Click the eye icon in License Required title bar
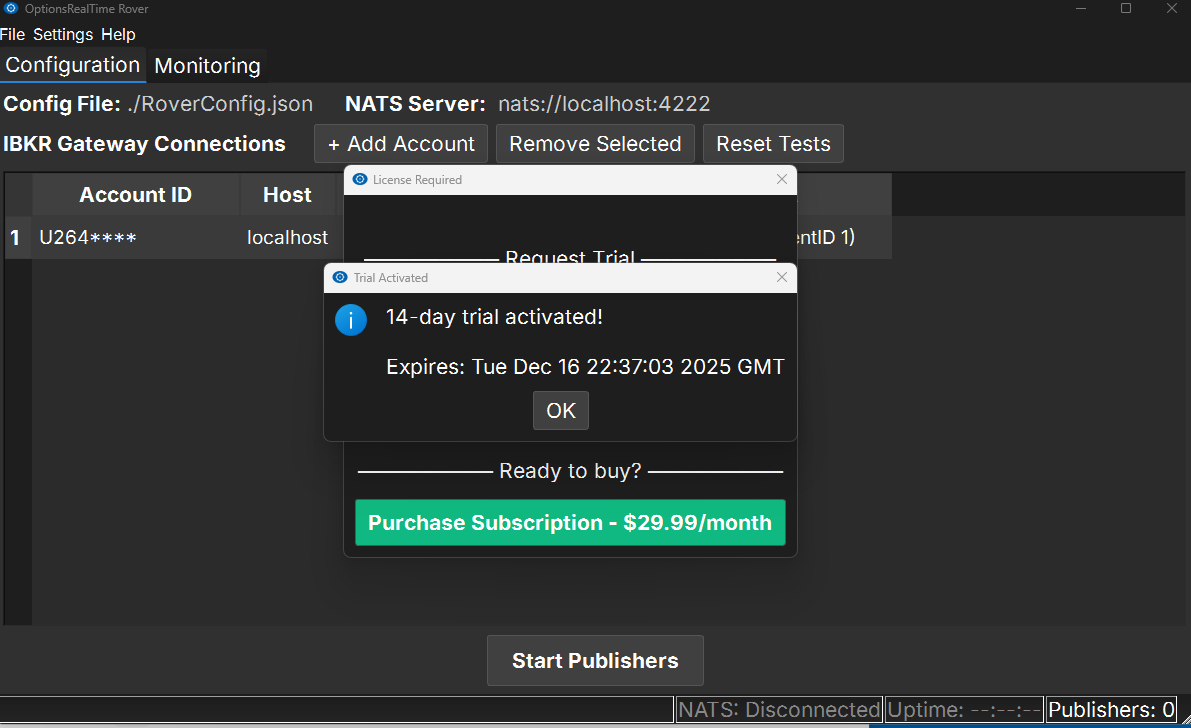This screenshot has height=728, width=1191. (360, 180)
